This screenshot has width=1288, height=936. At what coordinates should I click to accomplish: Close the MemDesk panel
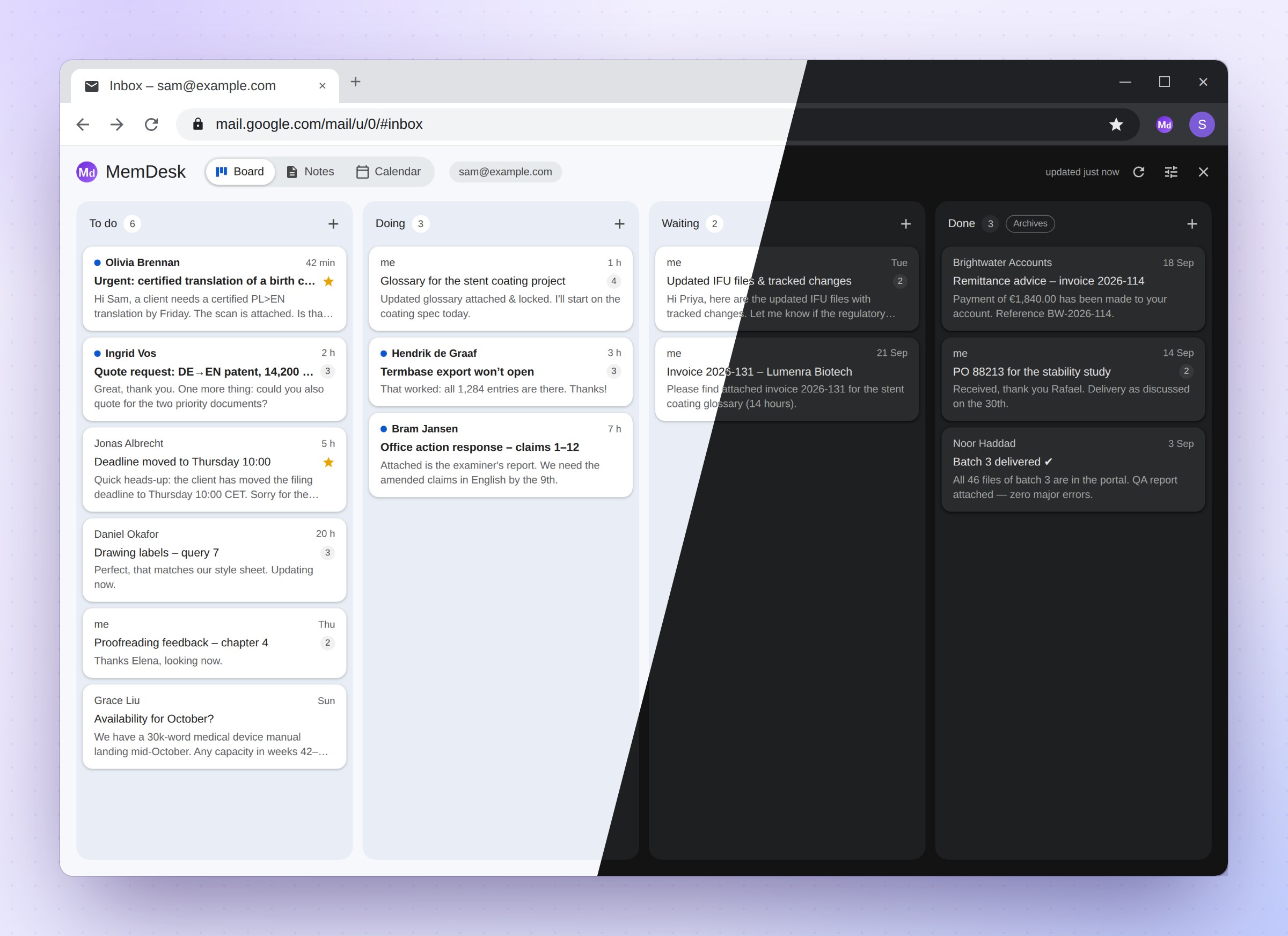1203,172
